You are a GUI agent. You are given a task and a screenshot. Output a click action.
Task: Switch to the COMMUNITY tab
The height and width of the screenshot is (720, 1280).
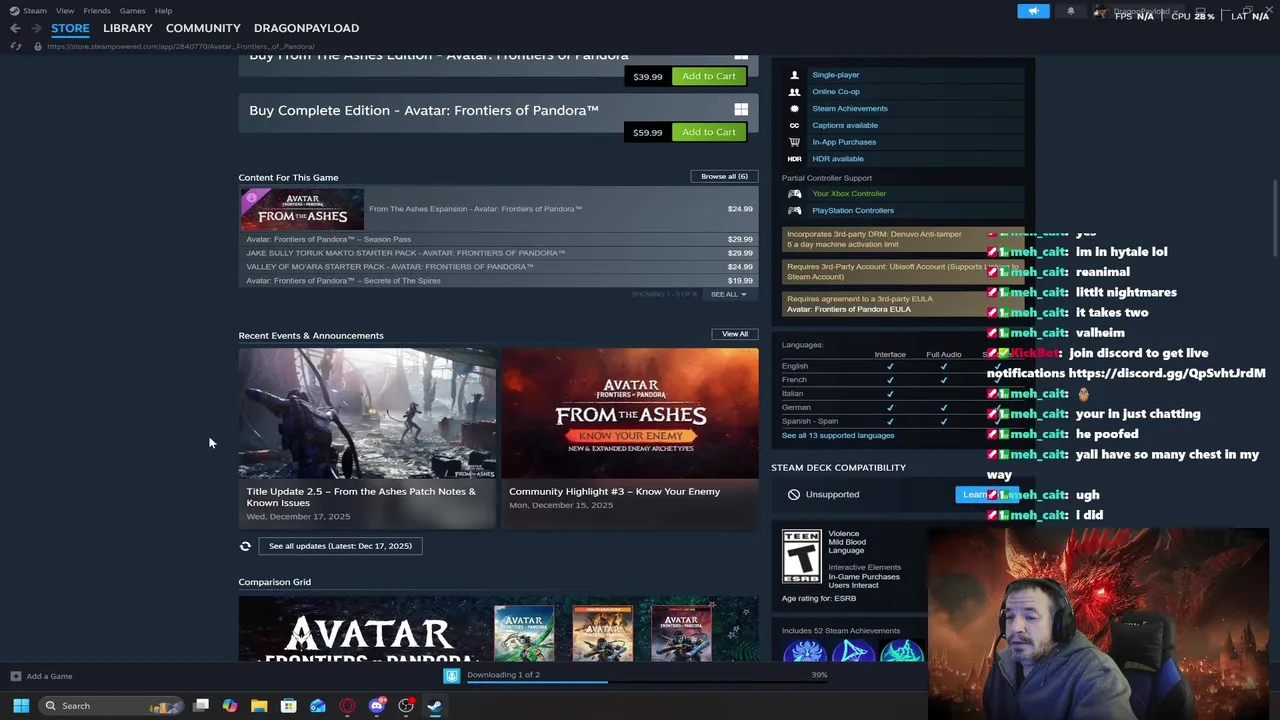(x=203, y=28)
